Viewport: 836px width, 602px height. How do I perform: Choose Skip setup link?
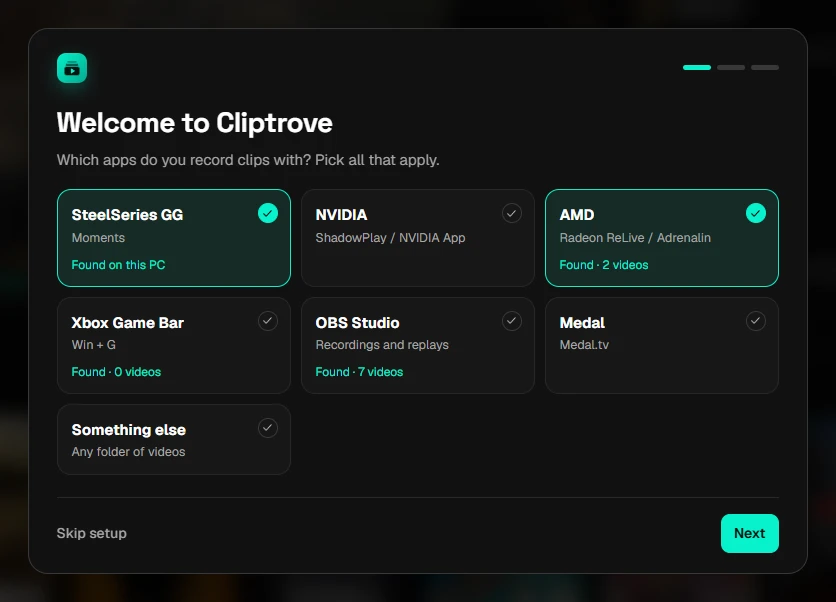(92, 533)
